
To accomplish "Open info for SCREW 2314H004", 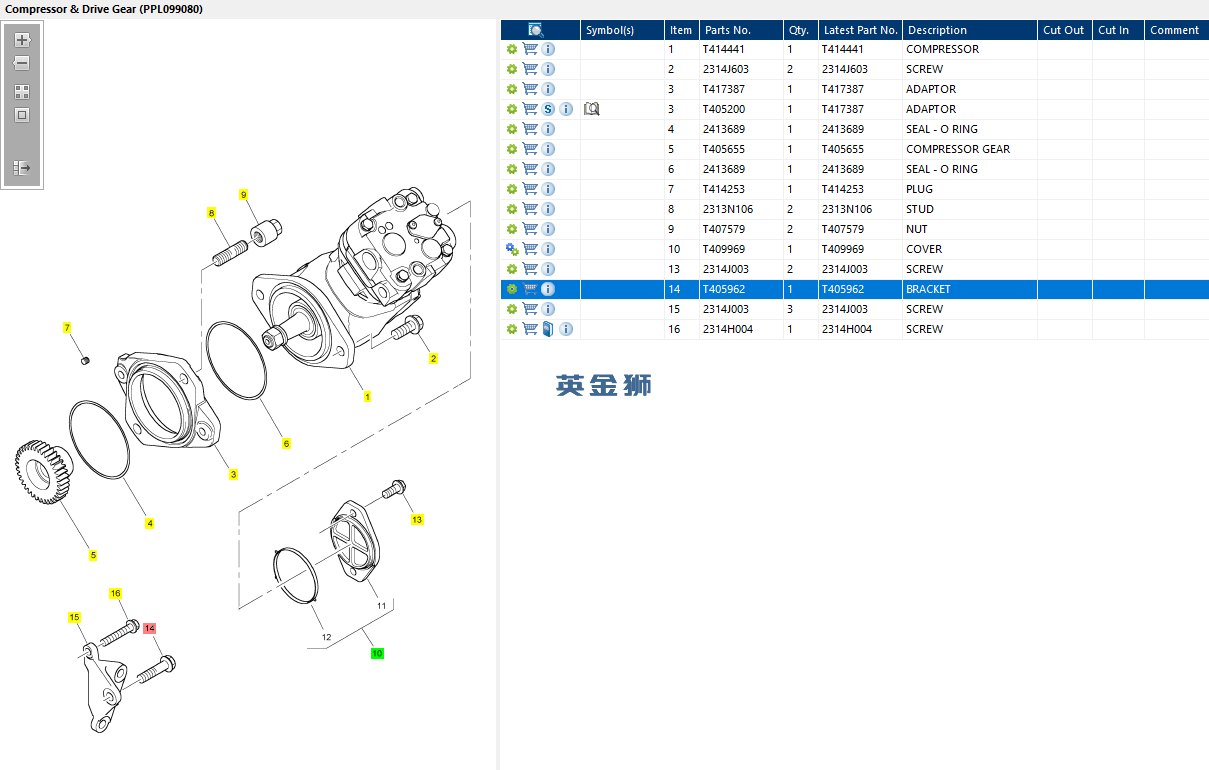I will [566, 329].
